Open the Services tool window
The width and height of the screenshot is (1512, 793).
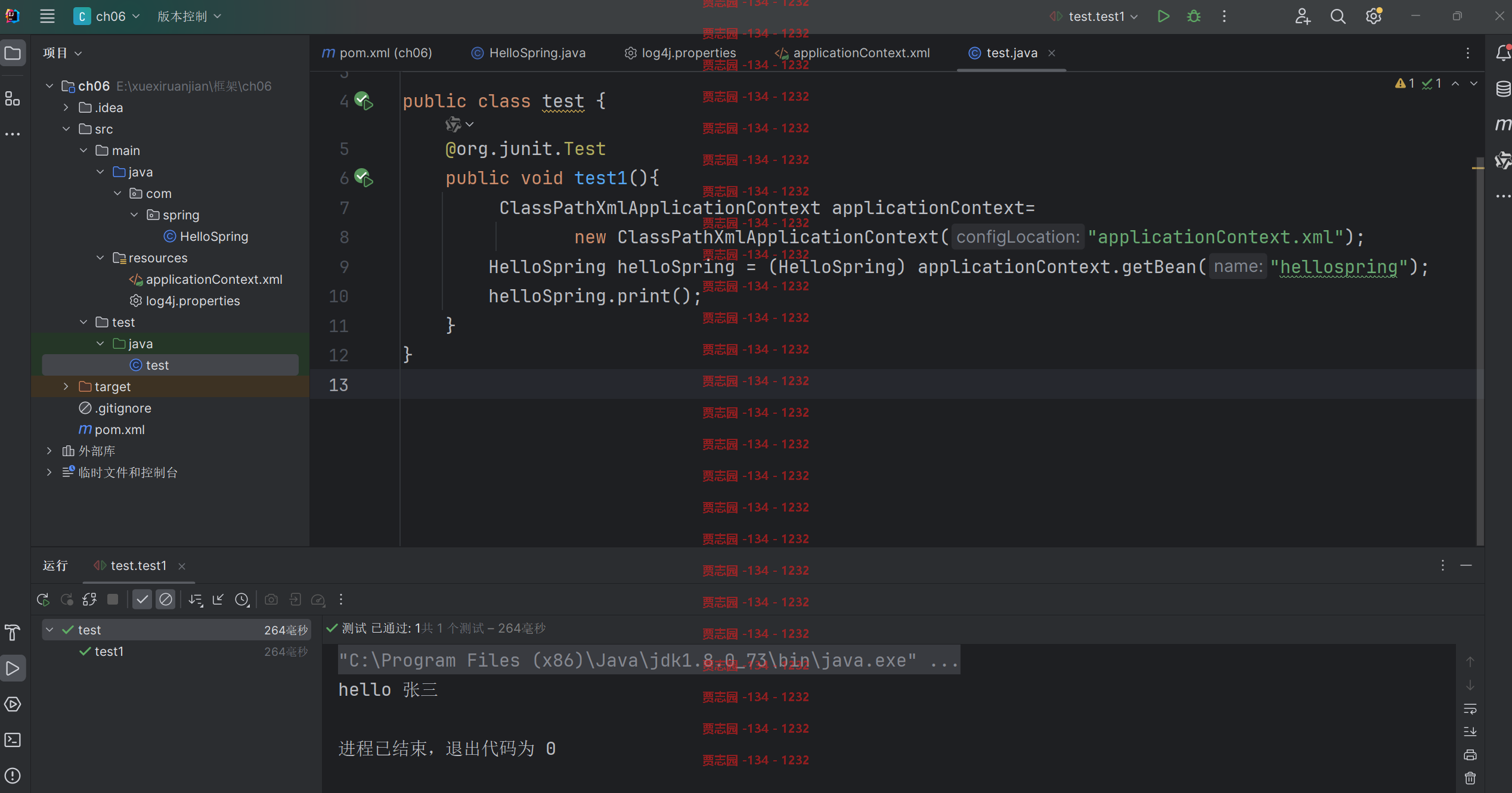click(x=13, y=704)
